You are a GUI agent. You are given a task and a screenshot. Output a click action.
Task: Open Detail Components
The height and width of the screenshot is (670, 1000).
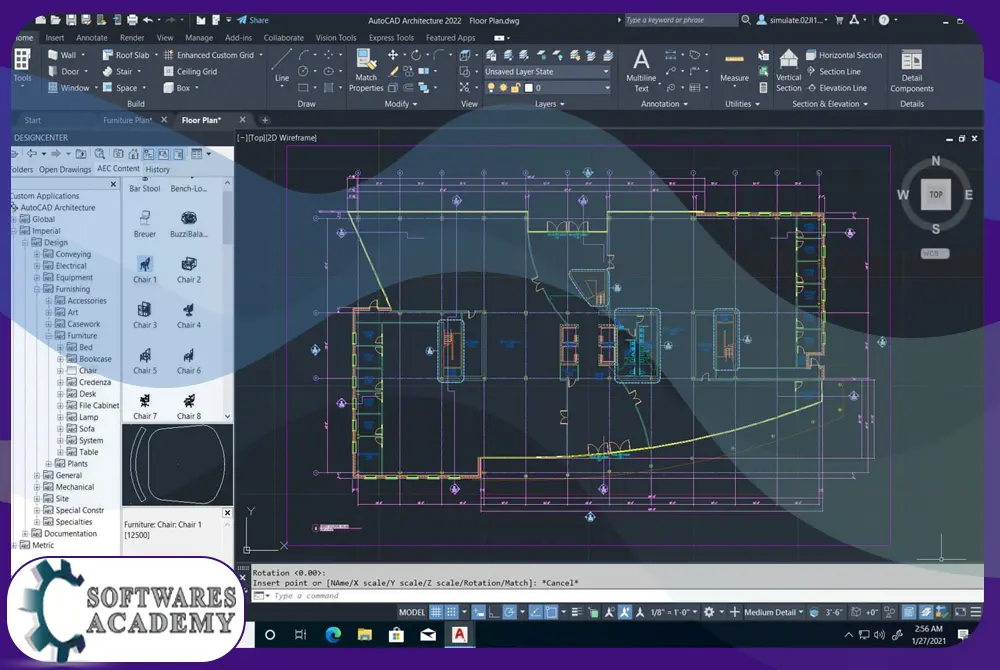[911, 71]
